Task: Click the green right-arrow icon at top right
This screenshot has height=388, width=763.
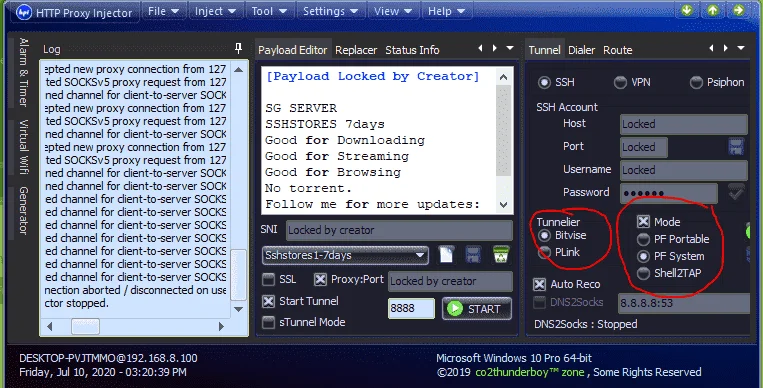Action: pyautogui.click(x=739, y=10)
